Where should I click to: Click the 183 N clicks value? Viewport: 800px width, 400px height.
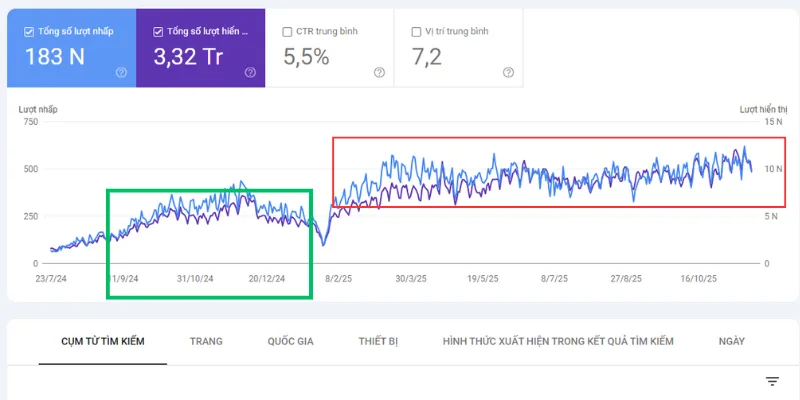point(55,57)
